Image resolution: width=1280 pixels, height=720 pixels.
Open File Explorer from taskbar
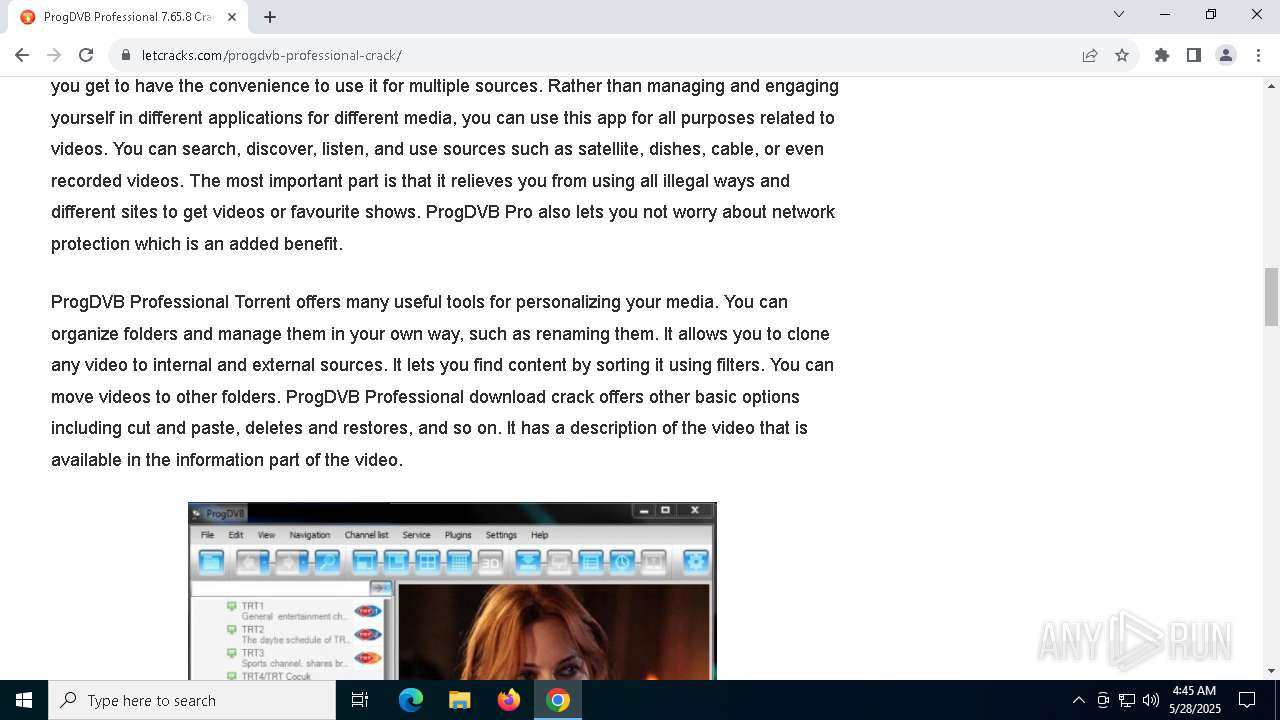[x=459, y=700]
